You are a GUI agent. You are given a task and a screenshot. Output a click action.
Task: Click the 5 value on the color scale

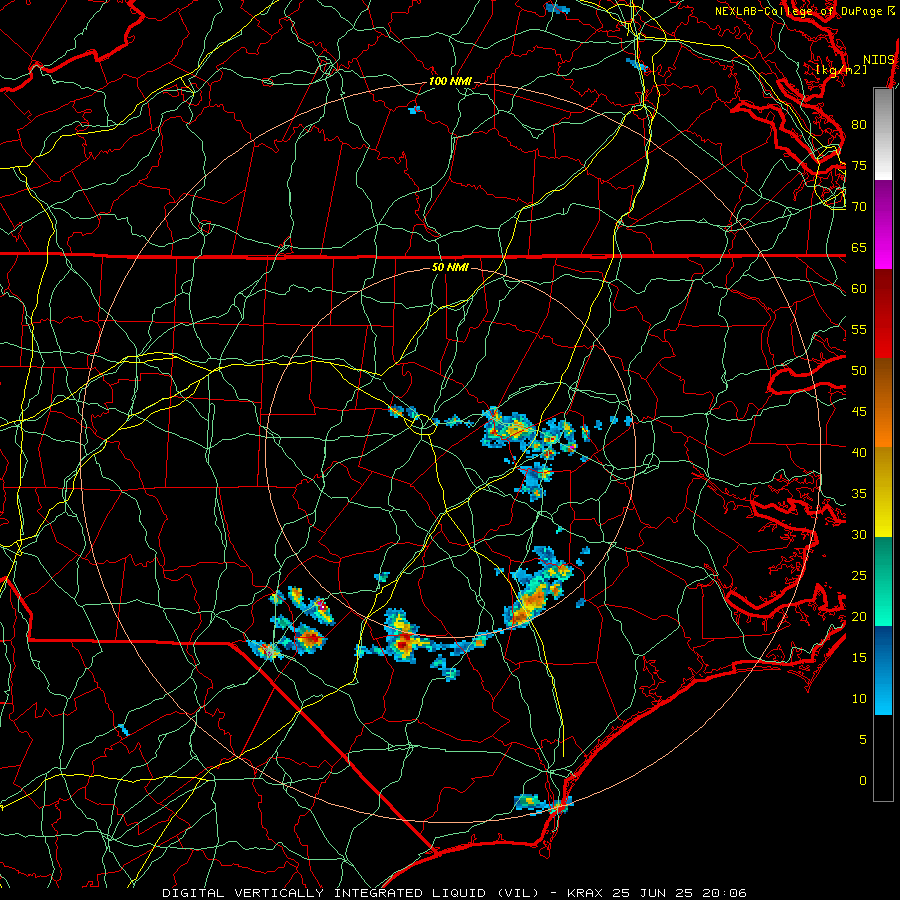point(863,740)
